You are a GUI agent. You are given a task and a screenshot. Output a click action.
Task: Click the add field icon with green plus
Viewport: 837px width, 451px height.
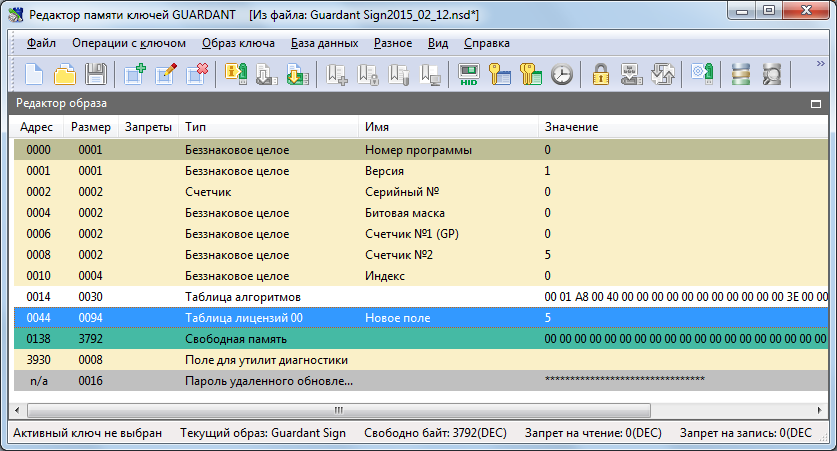click(x=135, y=74)
